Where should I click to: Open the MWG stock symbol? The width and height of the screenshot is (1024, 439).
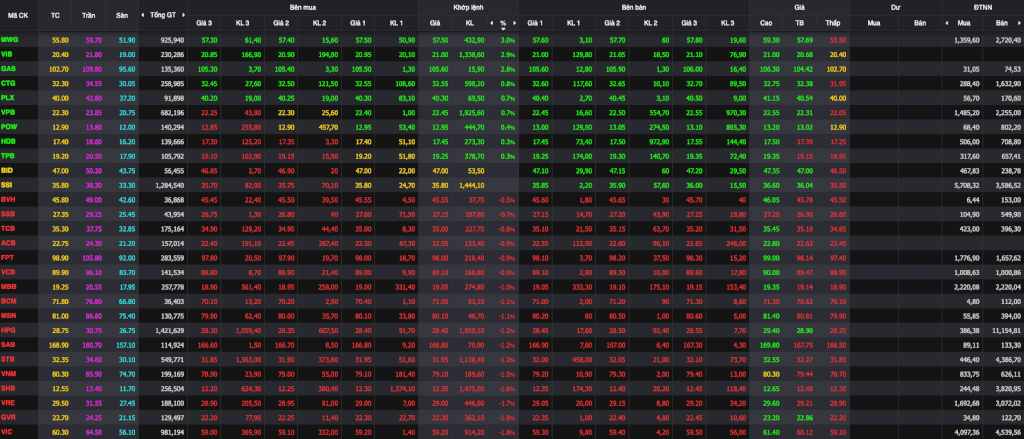[x=10, y=40]
